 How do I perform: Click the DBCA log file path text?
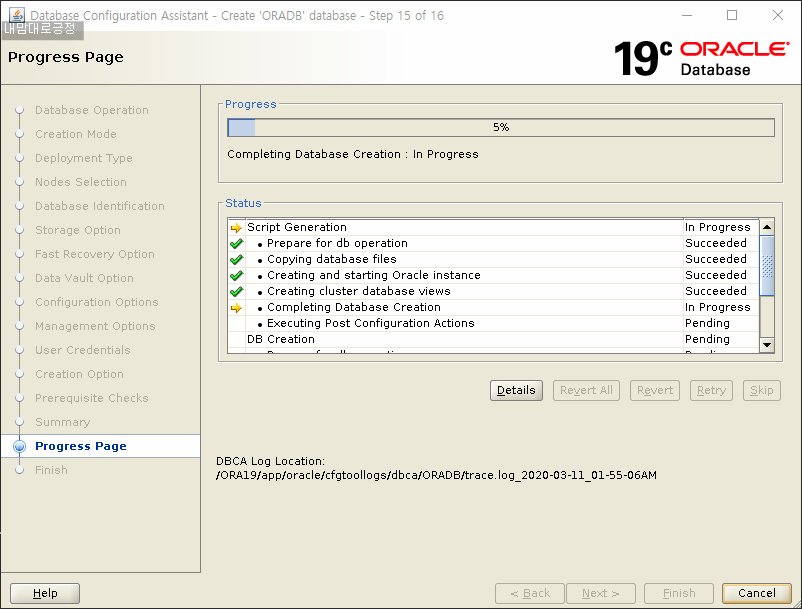(x=436, y=476)
